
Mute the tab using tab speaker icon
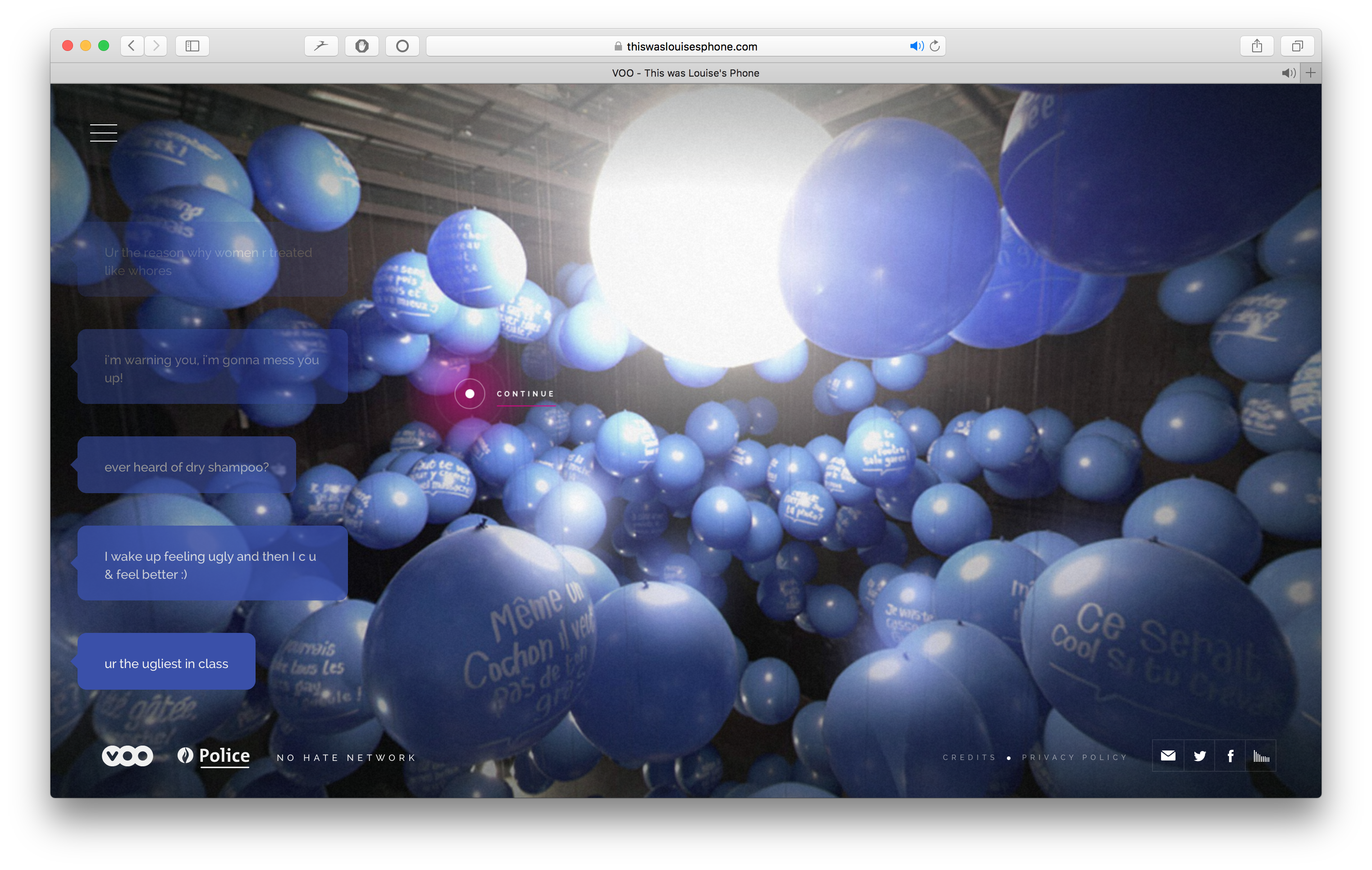[x=1288, y=73]
